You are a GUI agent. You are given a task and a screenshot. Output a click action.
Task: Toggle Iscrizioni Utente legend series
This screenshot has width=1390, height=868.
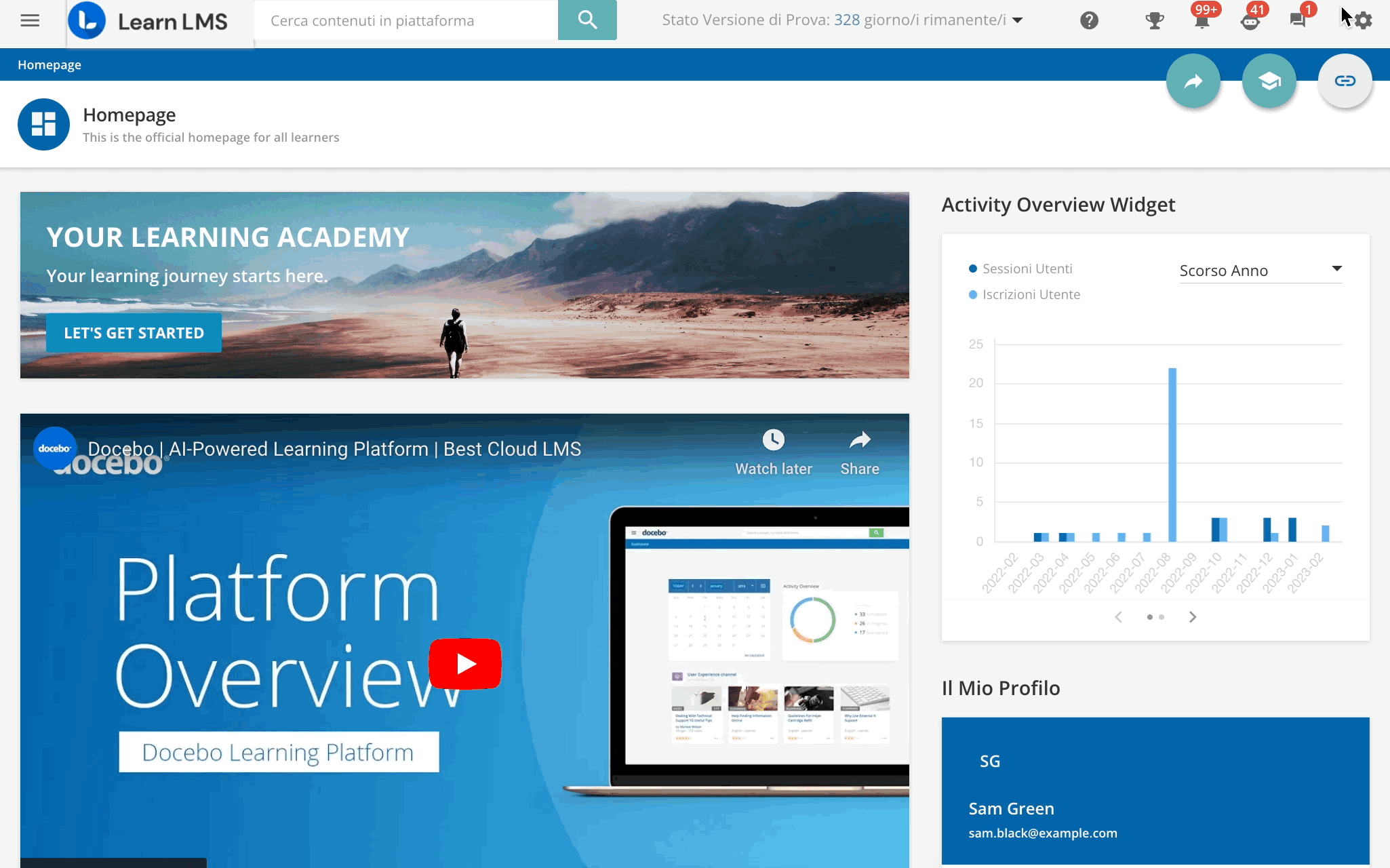pos(1025,294)
